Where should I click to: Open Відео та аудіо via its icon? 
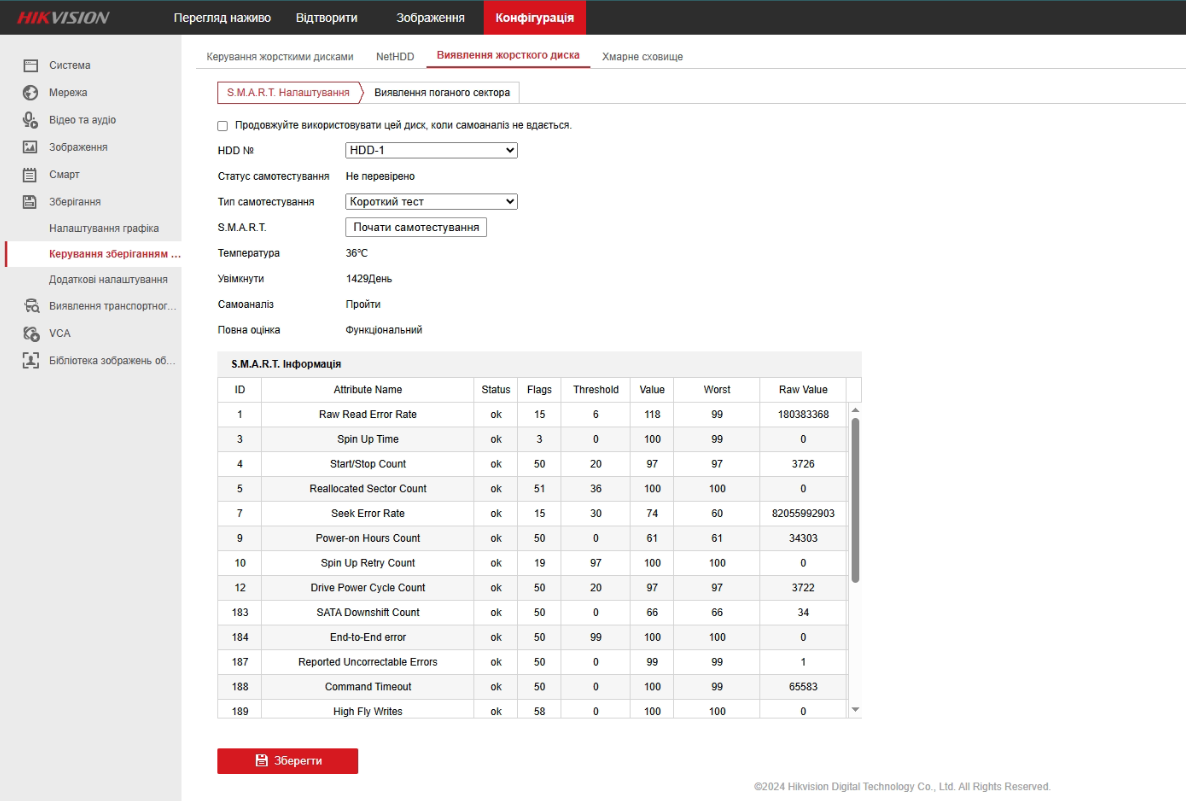point(30,120)
